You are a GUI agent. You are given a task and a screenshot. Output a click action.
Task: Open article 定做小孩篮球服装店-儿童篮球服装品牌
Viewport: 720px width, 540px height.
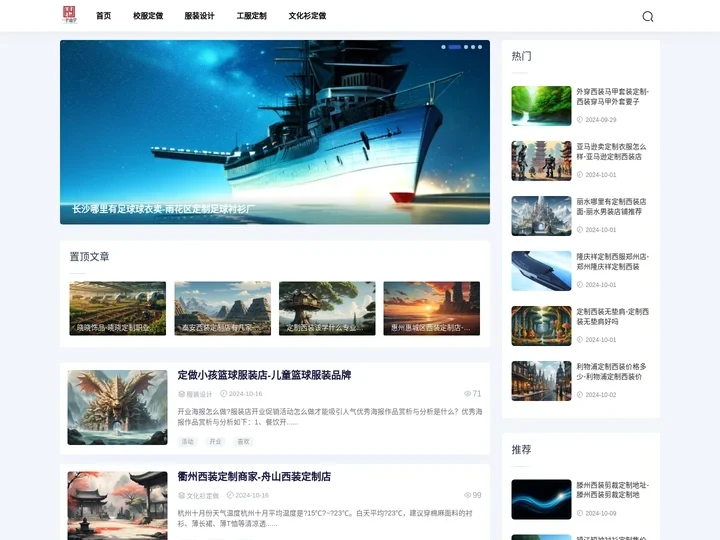pyautogui.click(x=264, y=375)
